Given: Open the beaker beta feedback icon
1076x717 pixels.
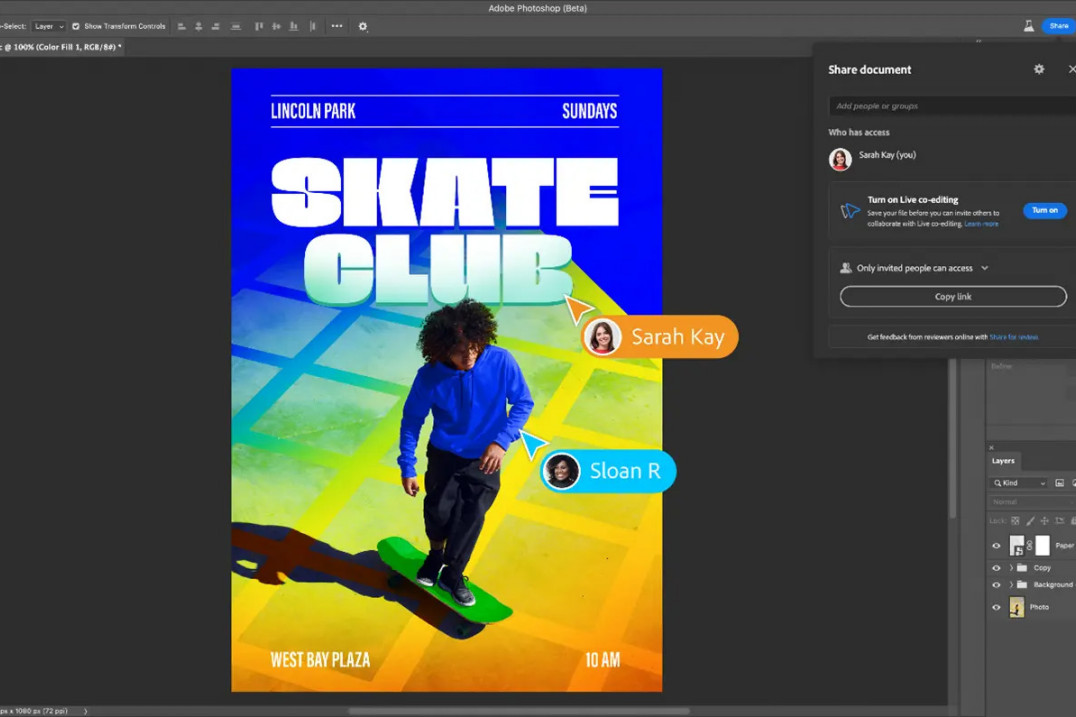Looking at the screenshot, I should coord(1029,26).
